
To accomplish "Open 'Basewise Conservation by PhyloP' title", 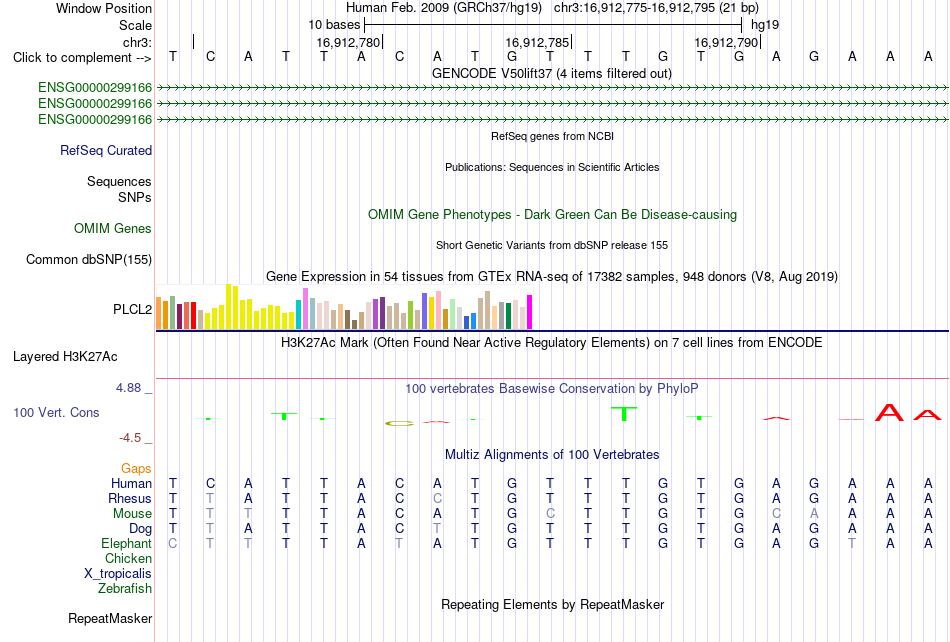I will [552, 389].
